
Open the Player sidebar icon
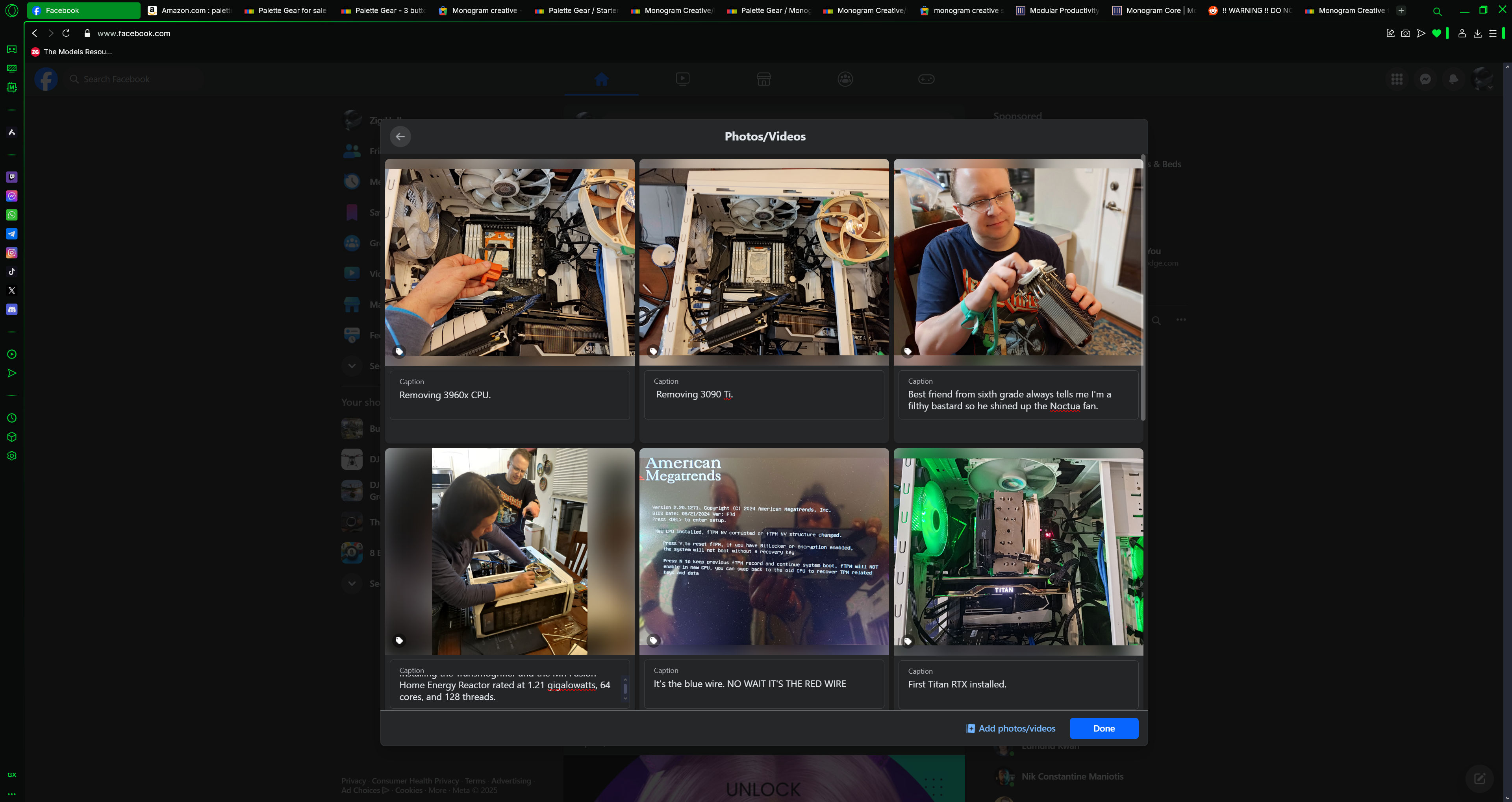[12, 354]
